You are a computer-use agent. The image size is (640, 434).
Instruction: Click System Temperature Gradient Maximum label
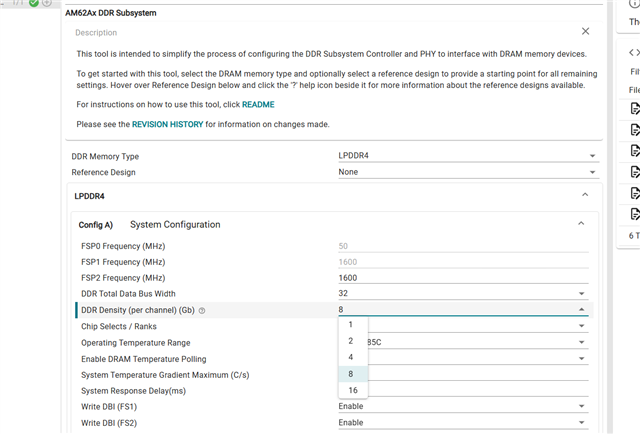[x=165, y=375]
